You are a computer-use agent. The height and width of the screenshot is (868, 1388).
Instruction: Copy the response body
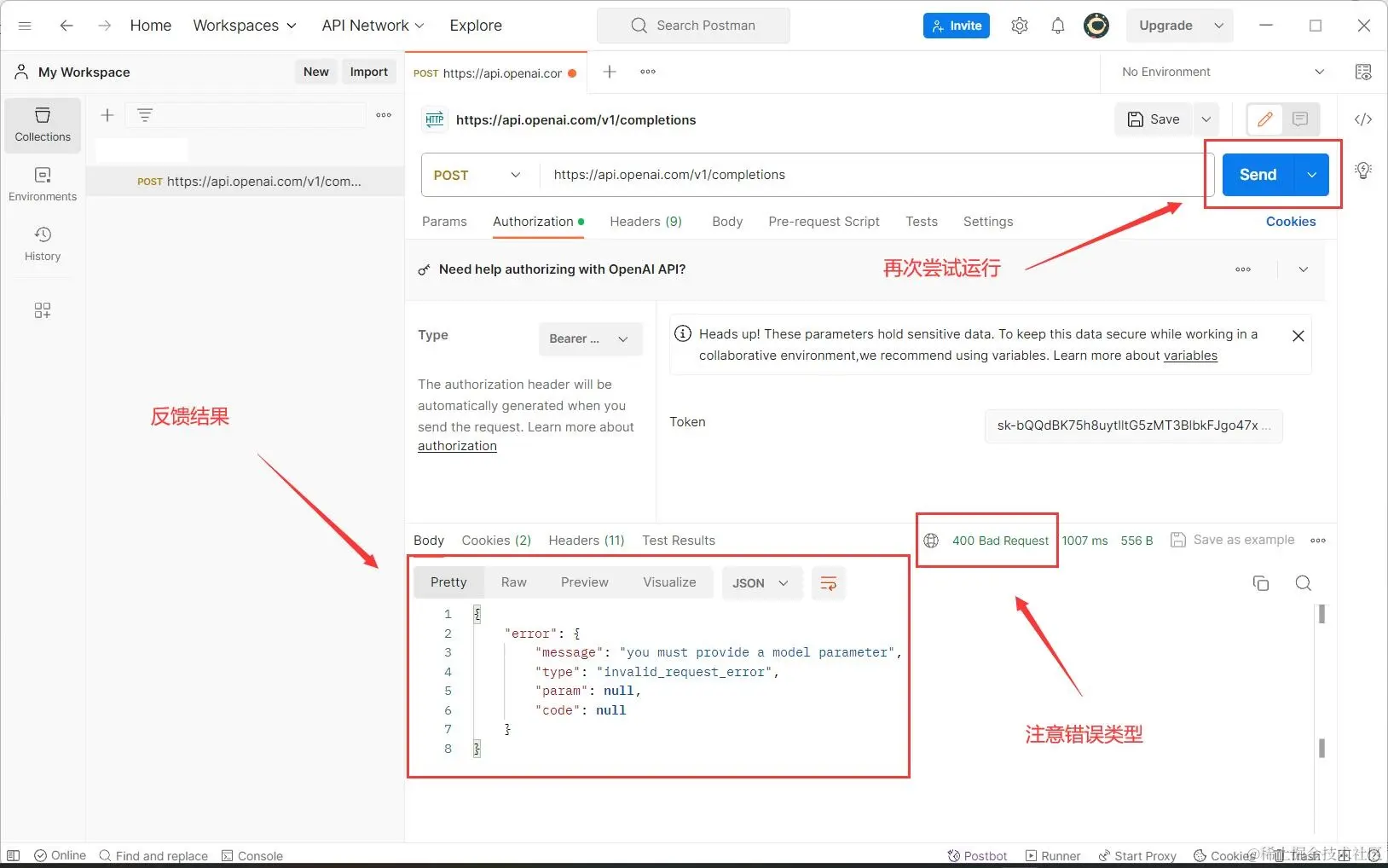1261,583
